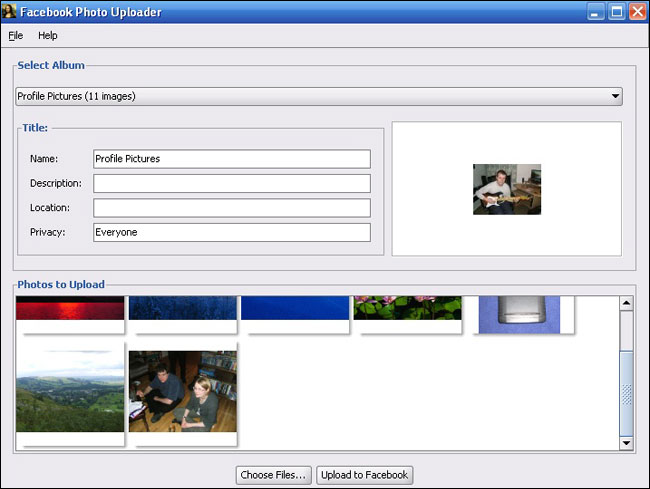Screen dimensions: 650x489
Task: Click the Location input field
Action: pyautogui.click(x=231, y=208)
